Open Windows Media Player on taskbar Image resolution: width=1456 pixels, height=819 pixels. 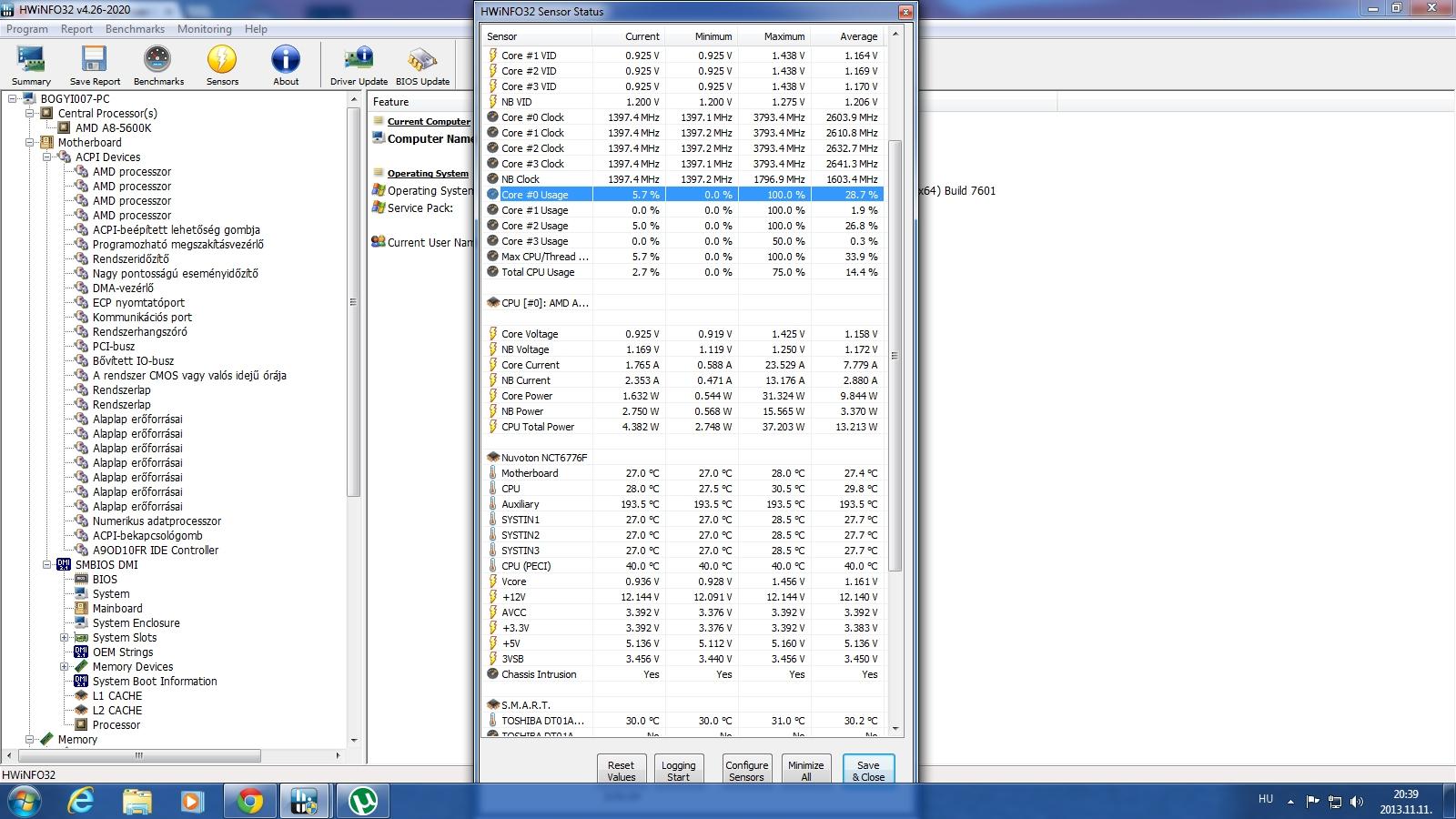coord(192,801)
